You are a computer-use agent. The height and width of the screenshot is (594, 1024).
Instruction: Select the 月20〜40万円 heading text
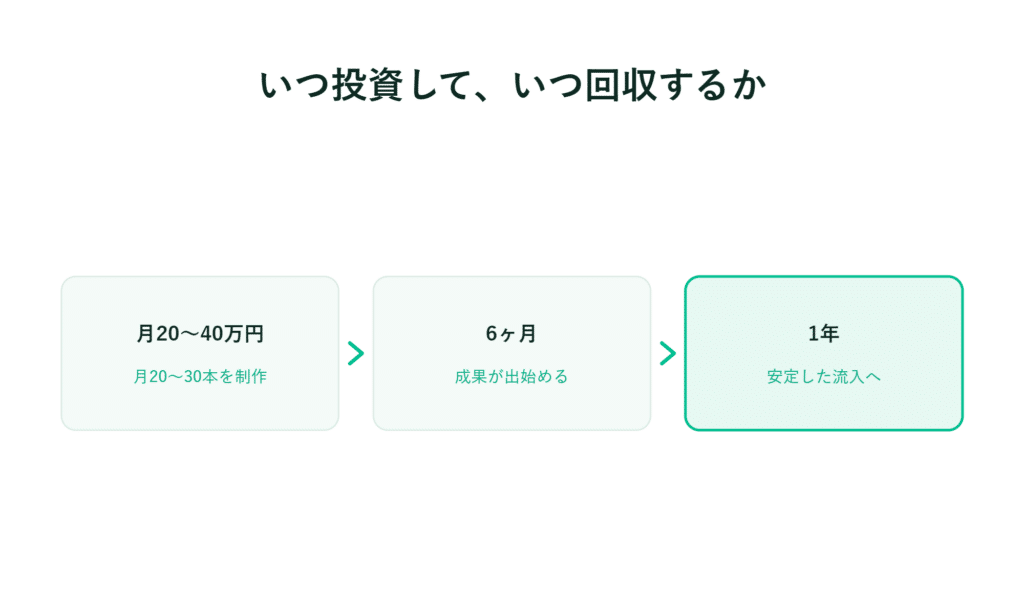click(200, 334)
